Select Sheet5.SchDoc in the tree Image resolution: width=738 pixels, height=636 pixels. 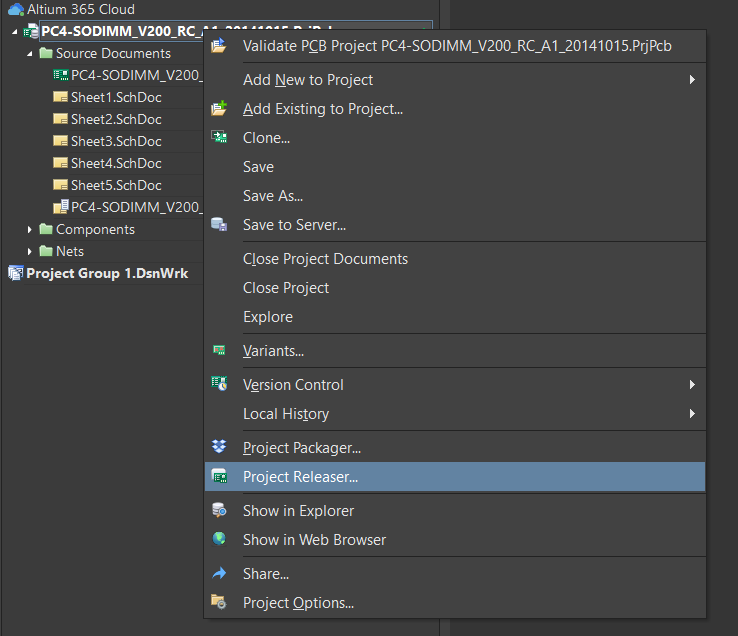point(116,185)
